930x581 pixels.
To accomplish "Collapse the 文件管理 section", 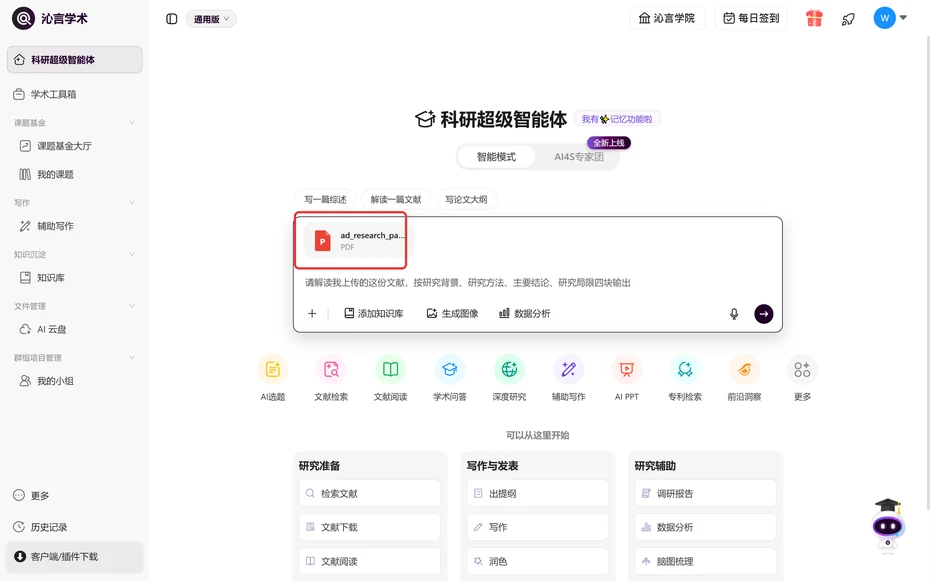I will [132, 306].
